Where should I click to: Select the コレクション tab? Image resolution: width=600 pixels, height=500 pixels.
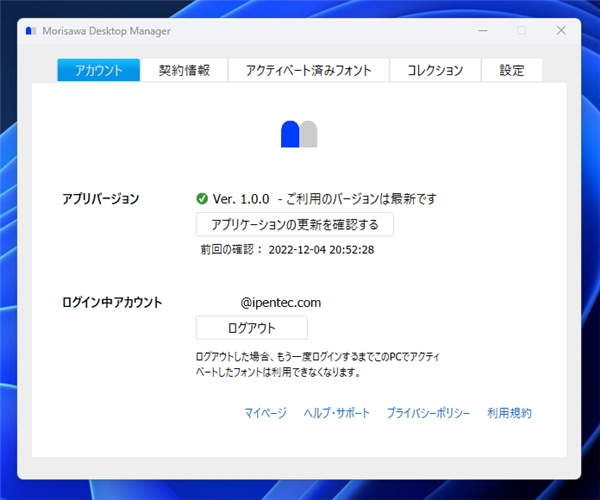tap(435, 70)
